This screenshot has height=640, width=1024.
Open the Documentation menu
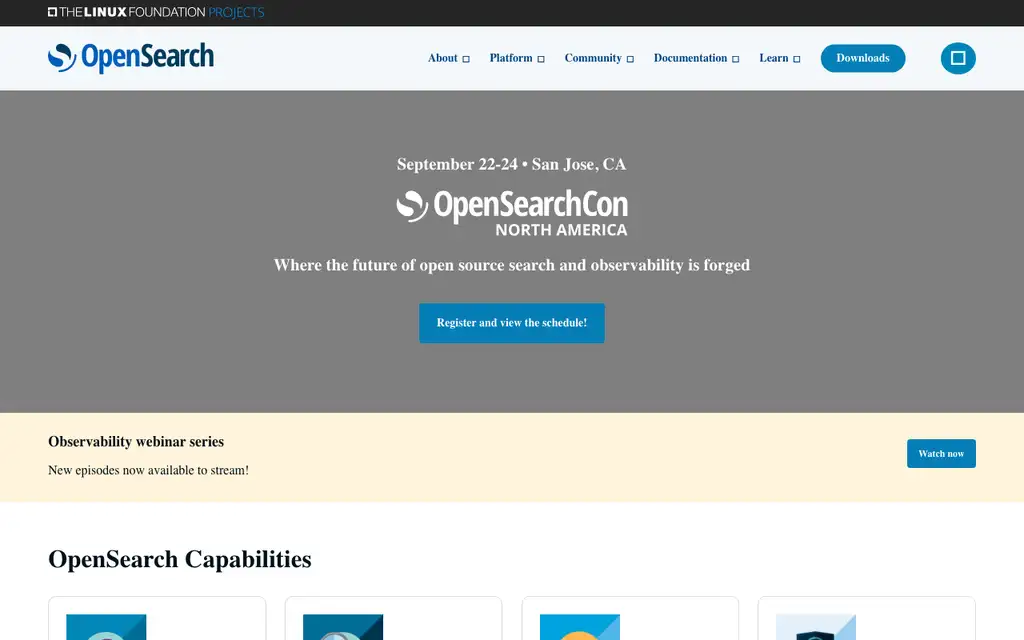(x=690, y=58)
